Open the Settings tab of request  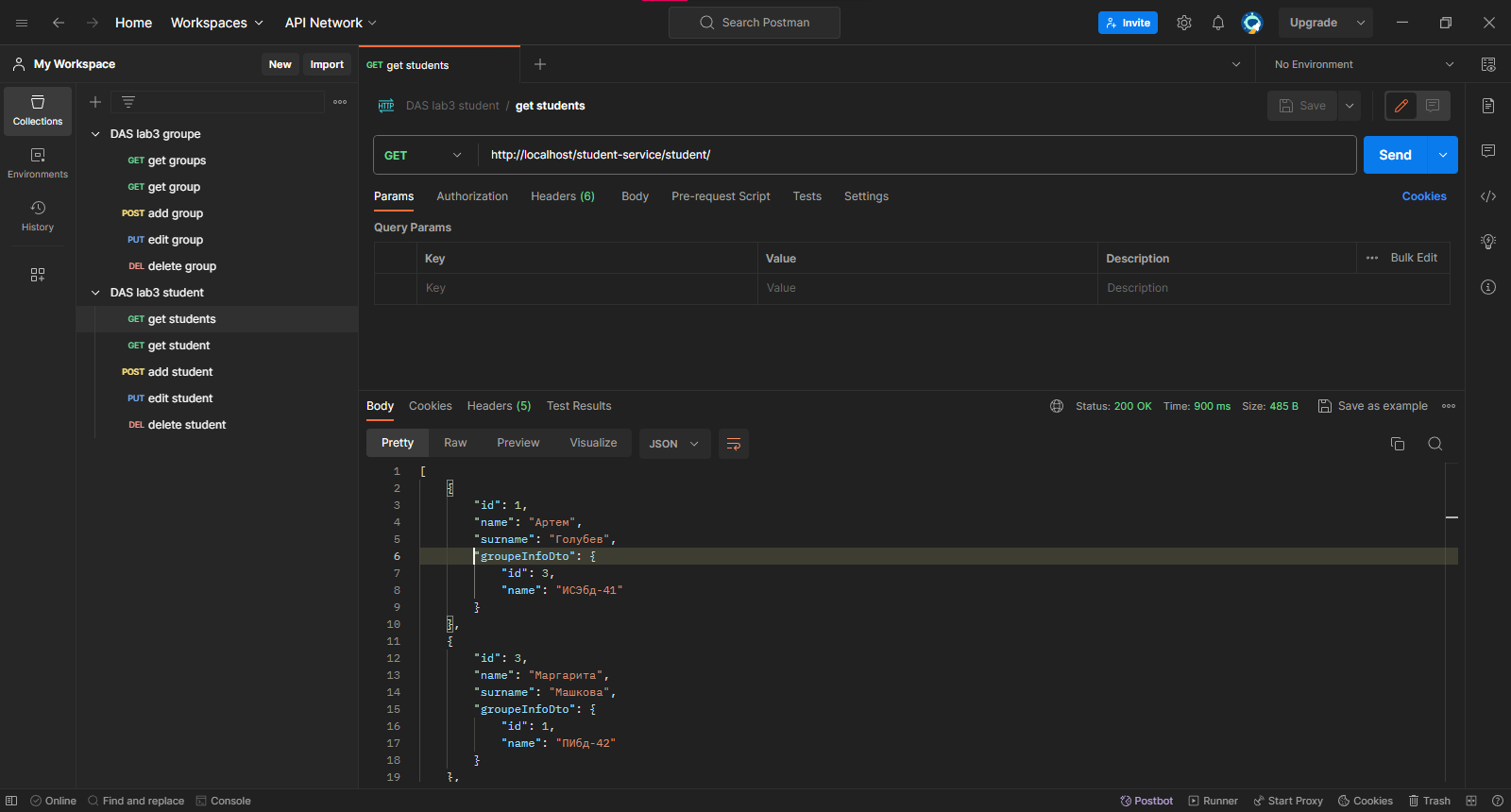tap(866, 196)
